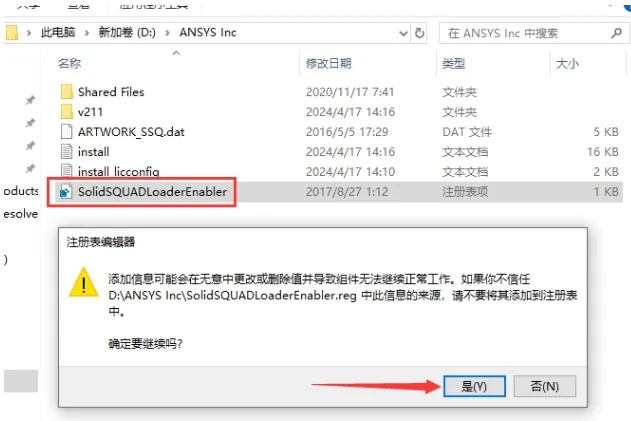Image resolution: width=631 pixels, height=421 pixels.
Task: Select the SolidSQUADLoaderEnabler registry file icon
Action: (x=66, y=192)
